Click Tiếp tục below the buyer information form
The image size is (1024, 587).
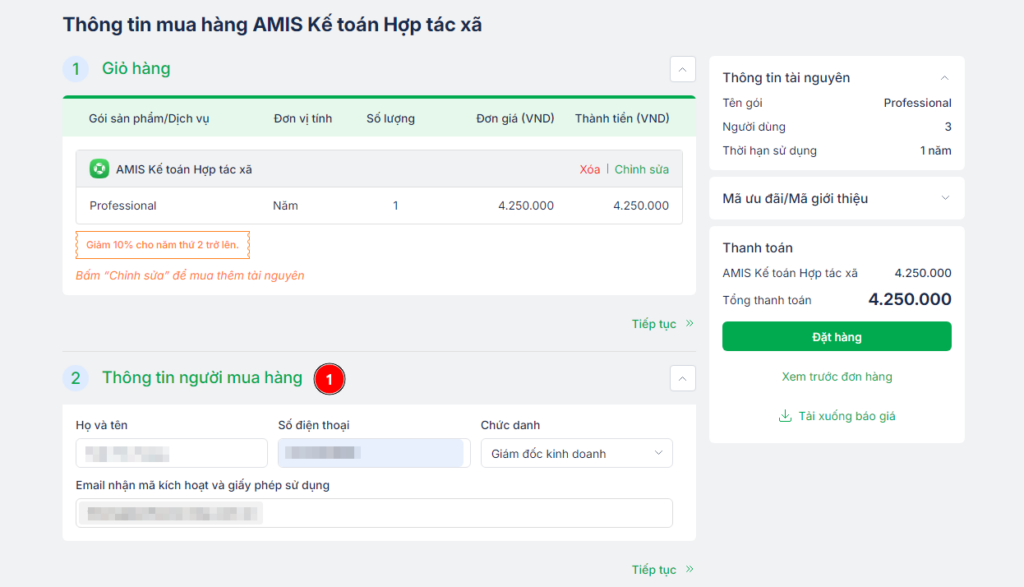coord(662,569)
